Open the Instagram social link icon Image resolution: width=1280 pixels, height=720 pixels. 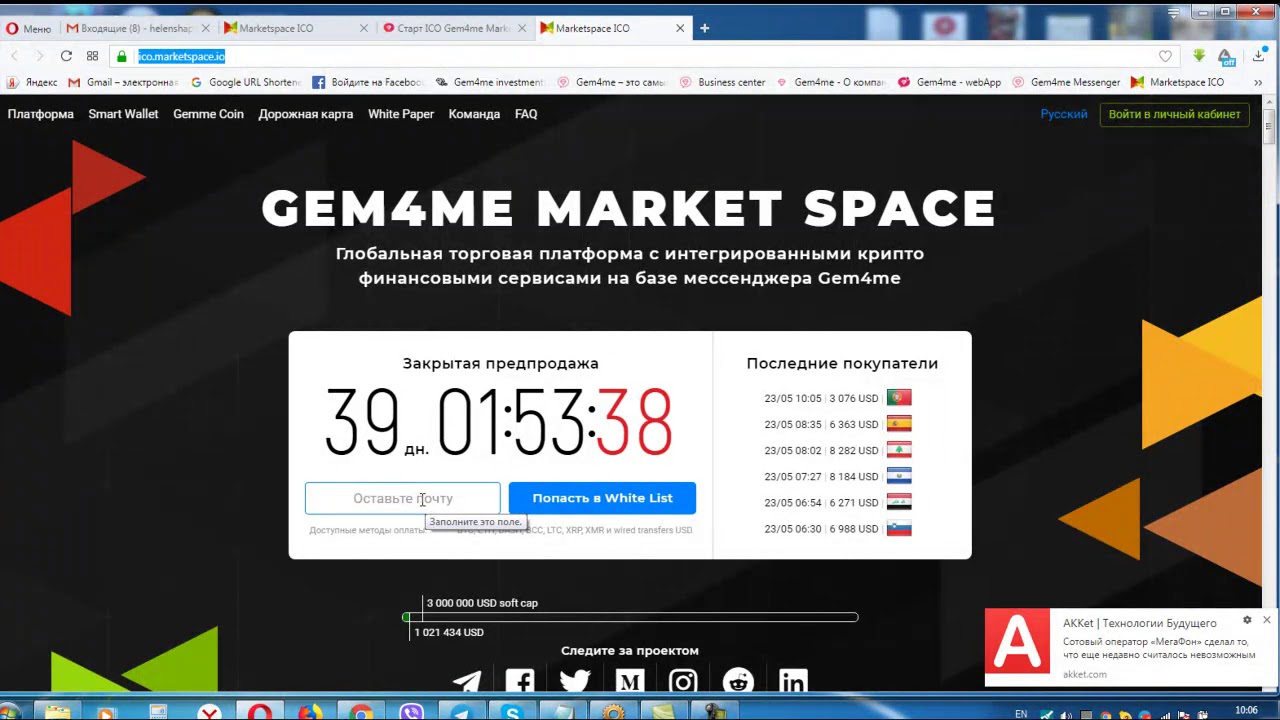click(x=683, y=682)
